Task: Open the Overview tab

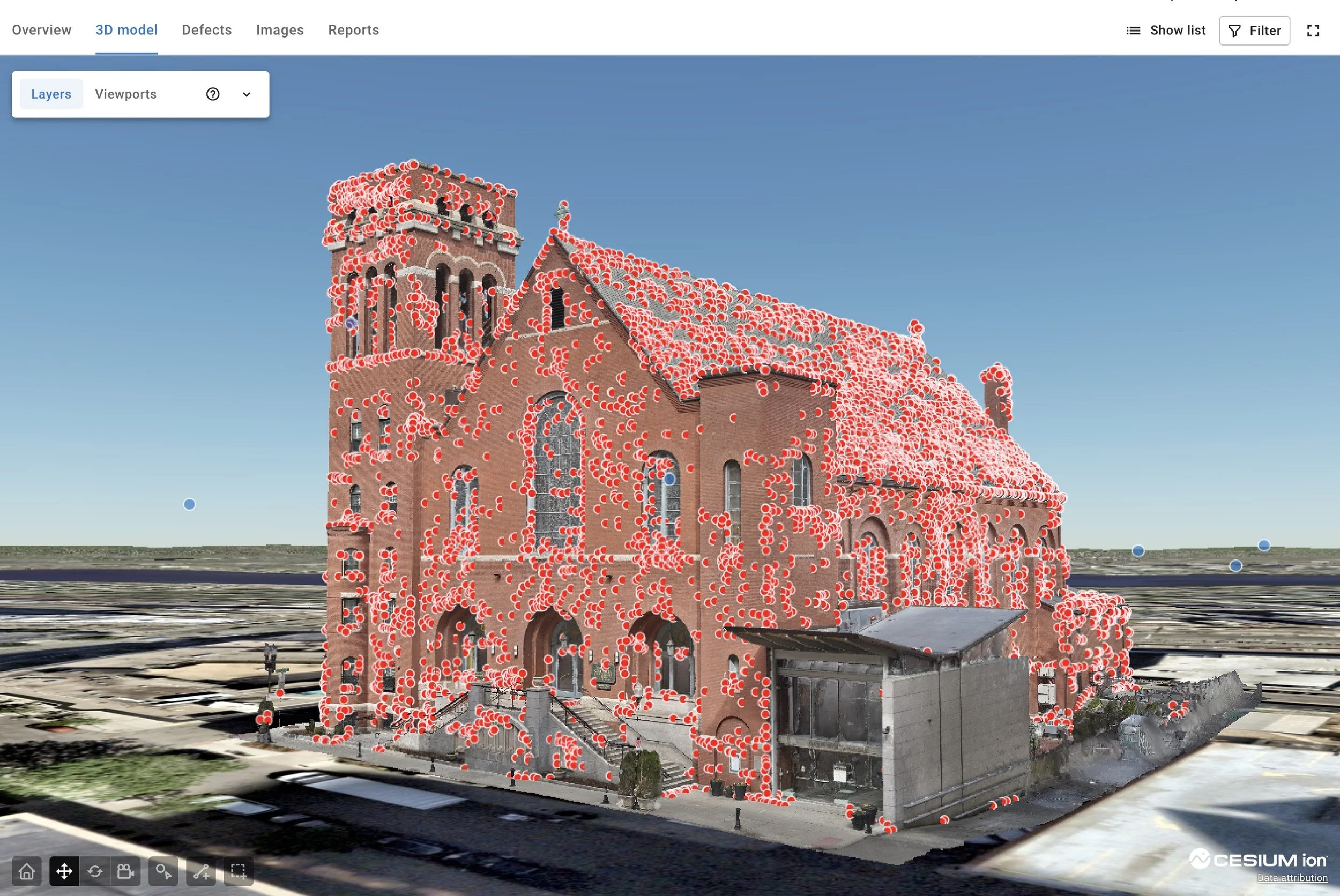Action: coord(42,29)
